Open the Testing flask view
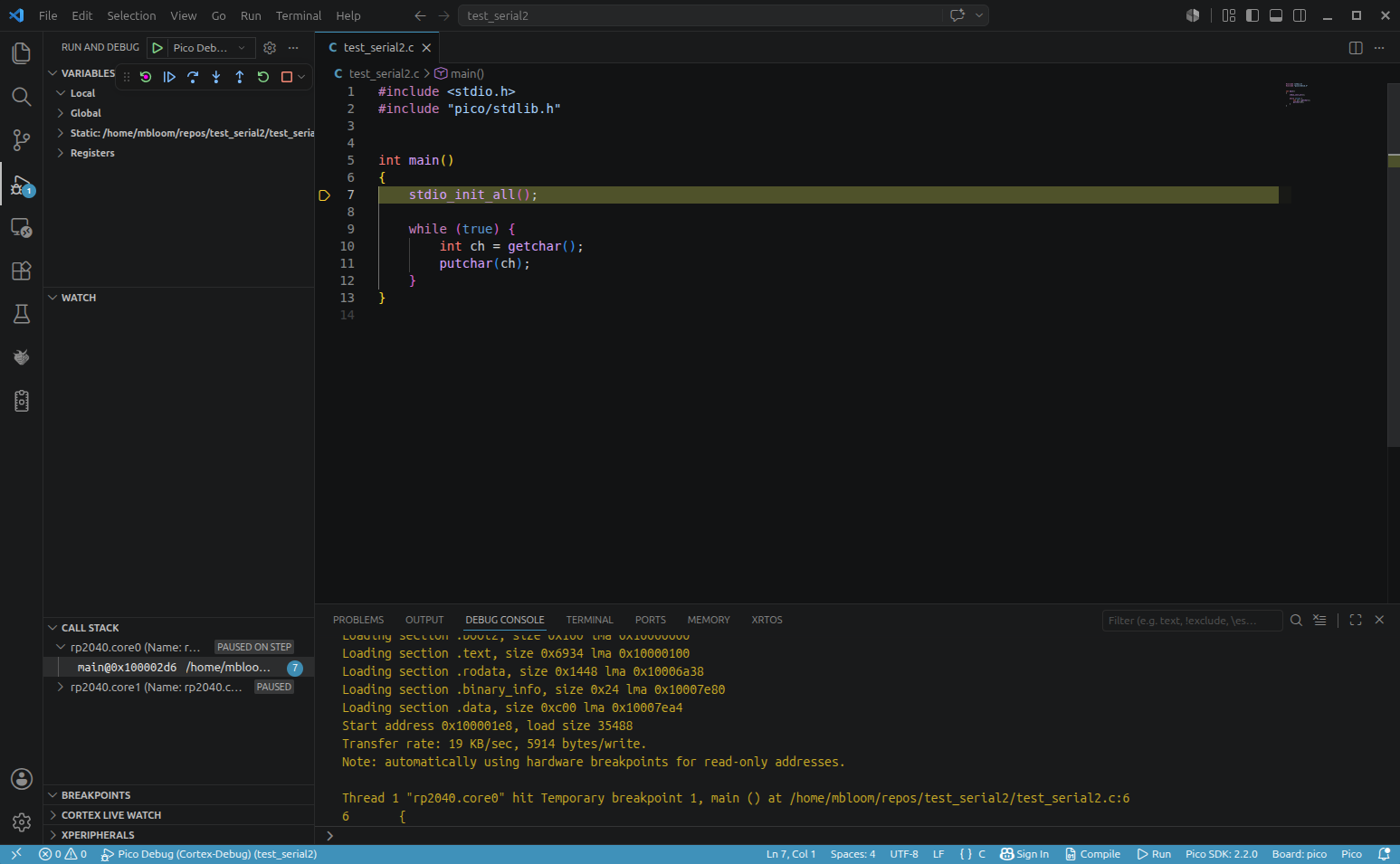This screenshot has height=864, width=1400. pyautogui.click(x=22, y=314)
